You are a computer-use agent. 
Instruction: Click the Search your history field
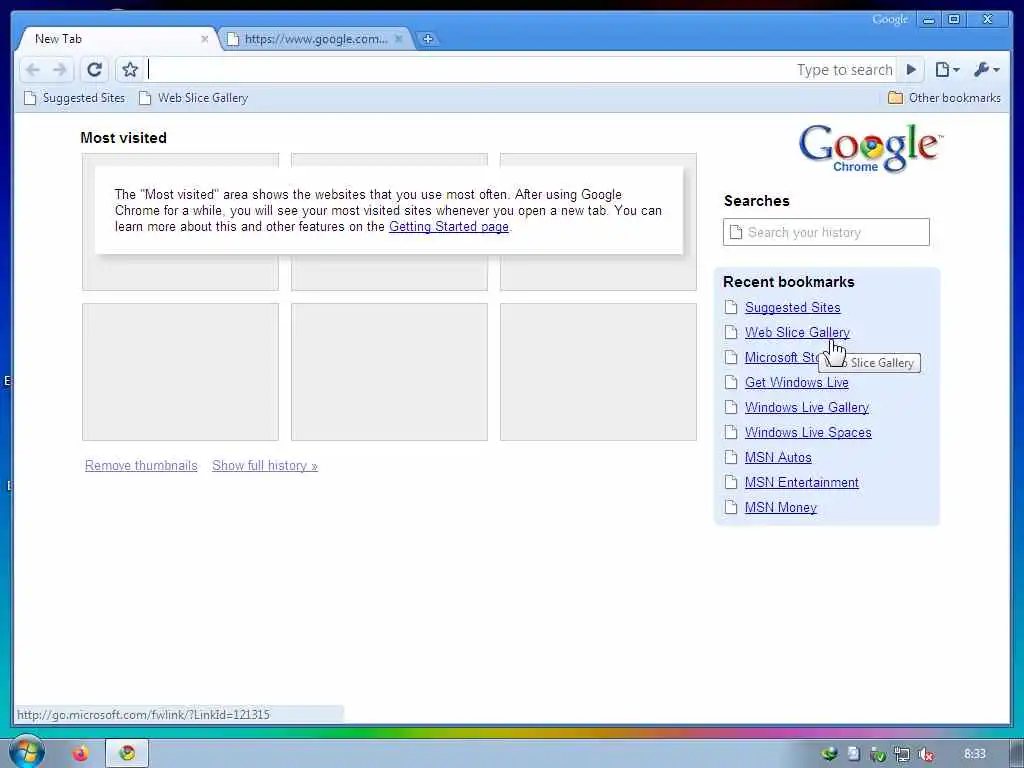[x=826, y=232]
